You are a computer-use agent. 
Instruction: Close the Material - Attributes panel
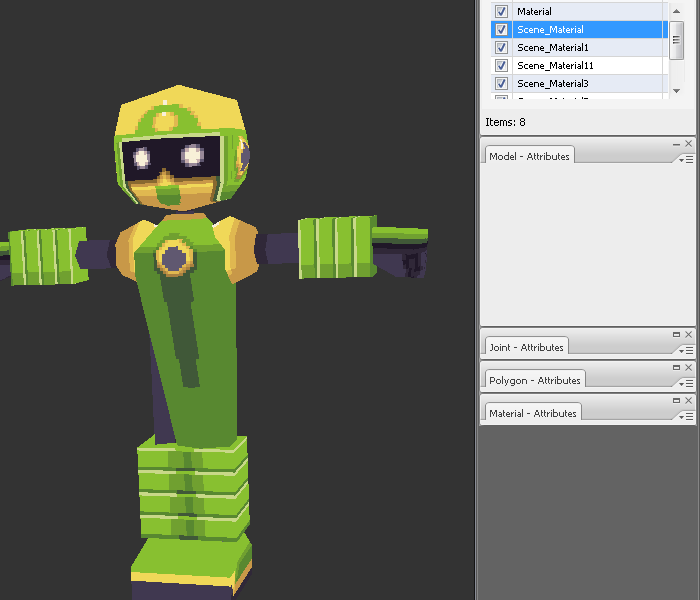point(688,400)
